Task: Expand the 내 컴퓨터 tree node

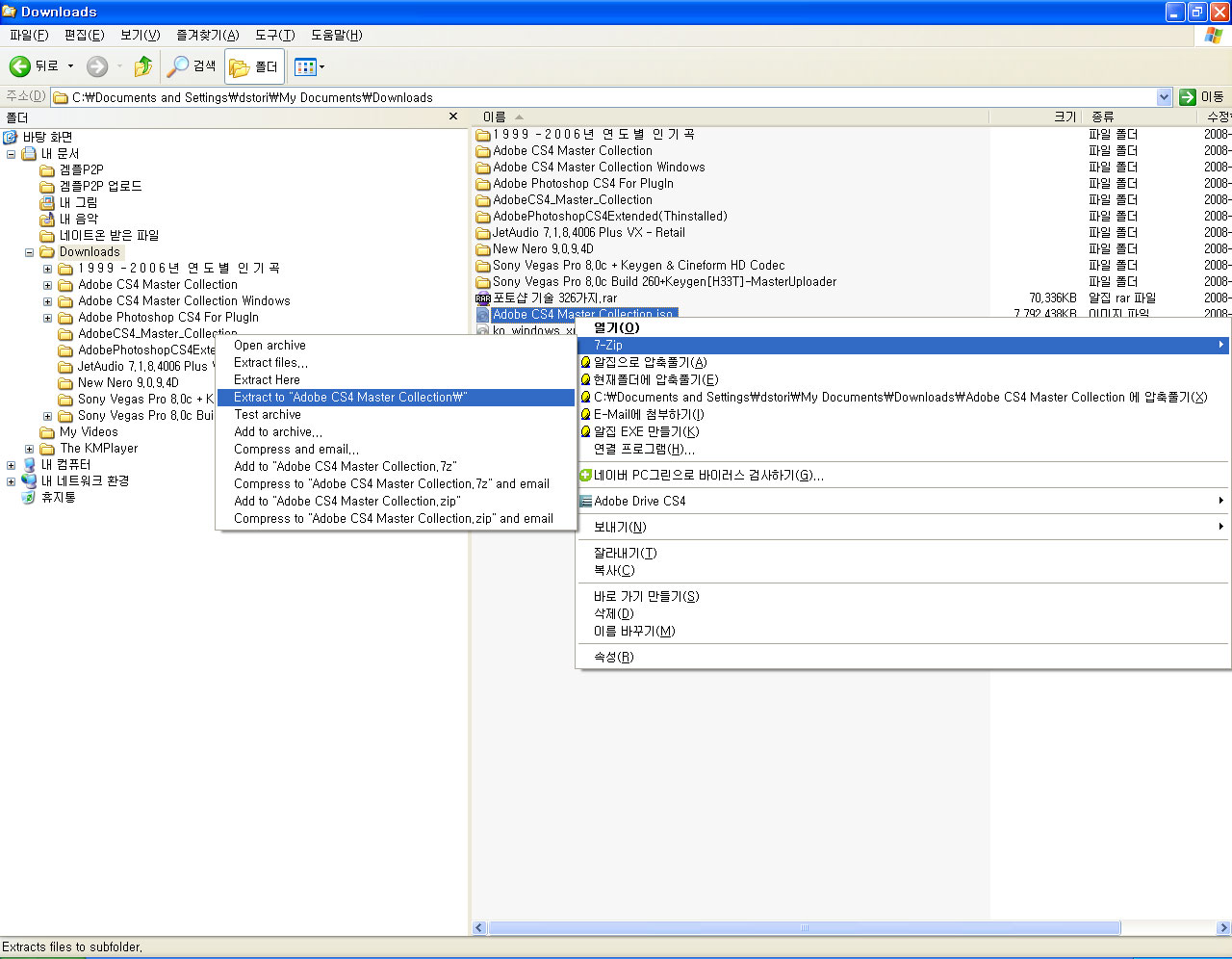Action: click(x=11, y=465)
